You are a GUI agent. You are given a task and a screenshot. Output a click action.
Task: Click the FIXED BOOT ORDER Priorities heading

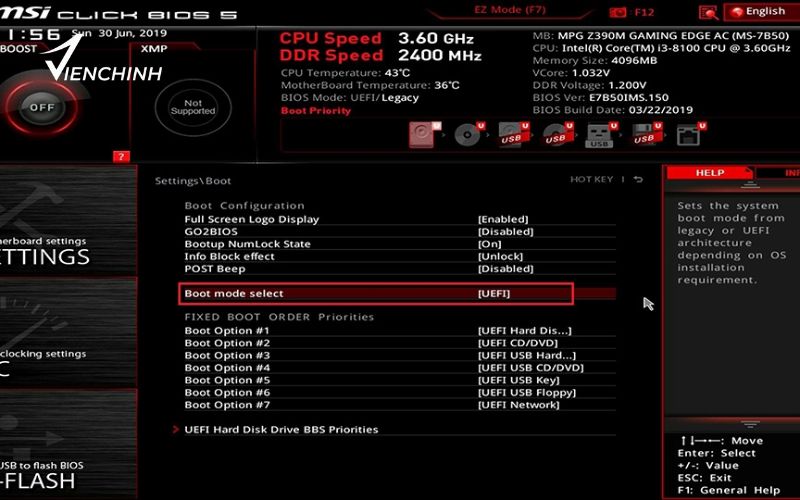coord(279,317)
